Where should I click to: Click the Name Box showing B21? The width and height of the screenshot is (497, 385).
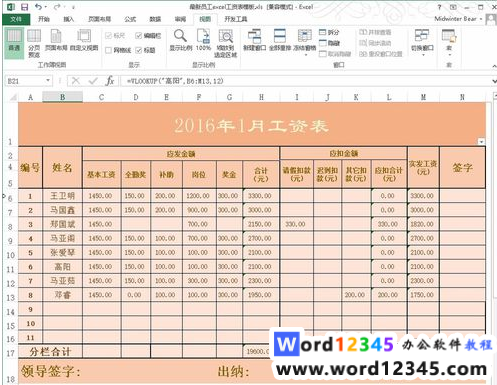pyautogui.click(x=25, y=81)
